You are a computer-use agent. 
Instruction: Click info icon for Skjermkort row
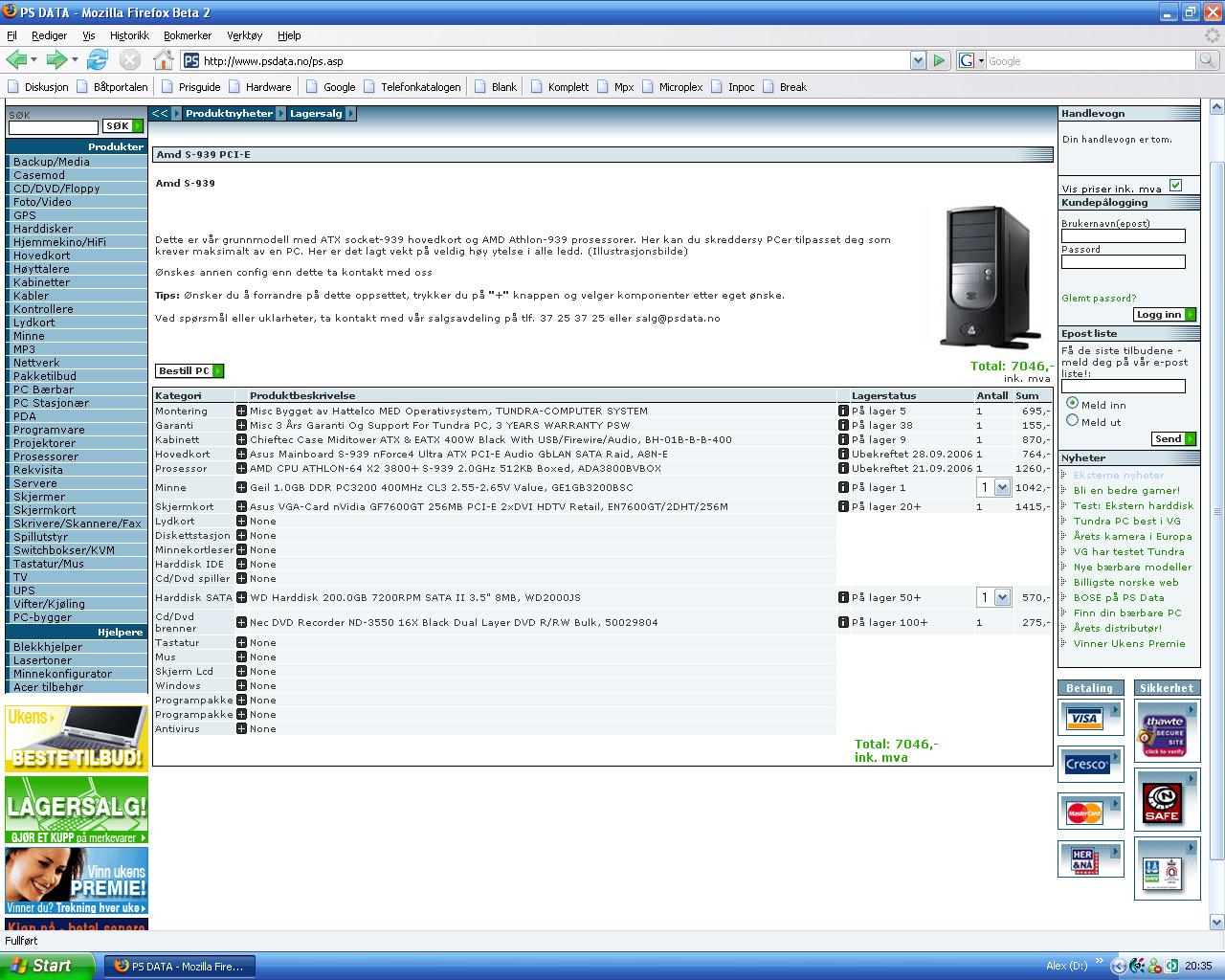pos(843,506)
